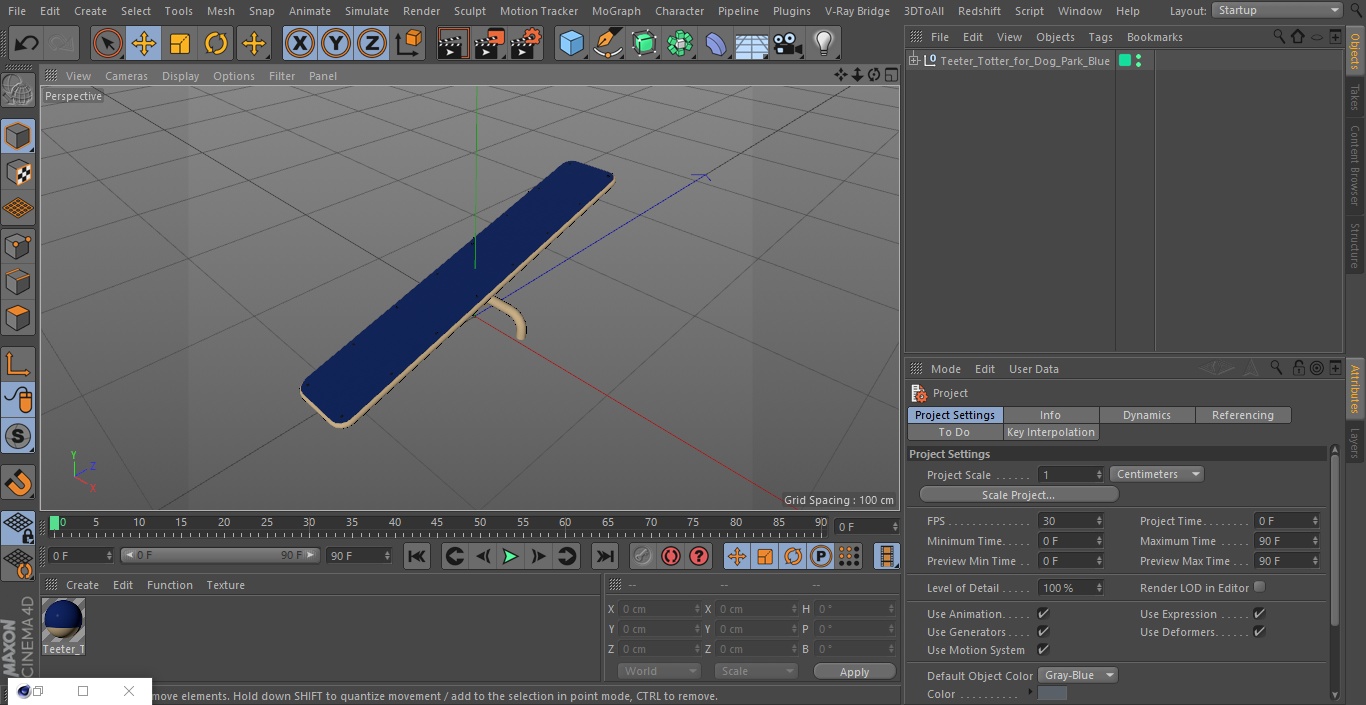Open the Spline Pen tool
Screen dimensions: 1366x705
coord(608,43)
